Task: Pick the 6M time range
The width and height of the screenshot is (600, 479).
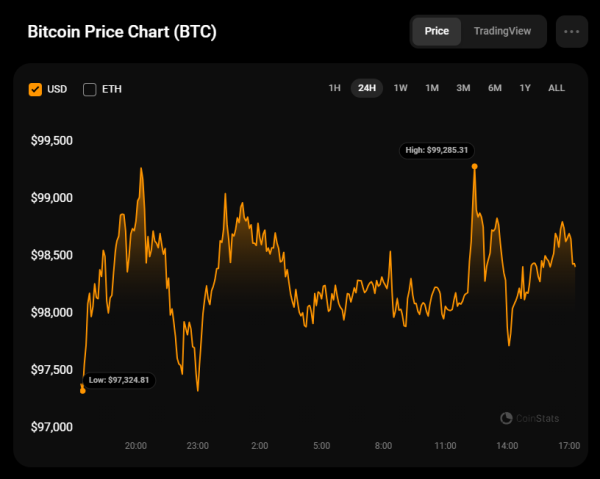Action: click(x=494, y=88)
